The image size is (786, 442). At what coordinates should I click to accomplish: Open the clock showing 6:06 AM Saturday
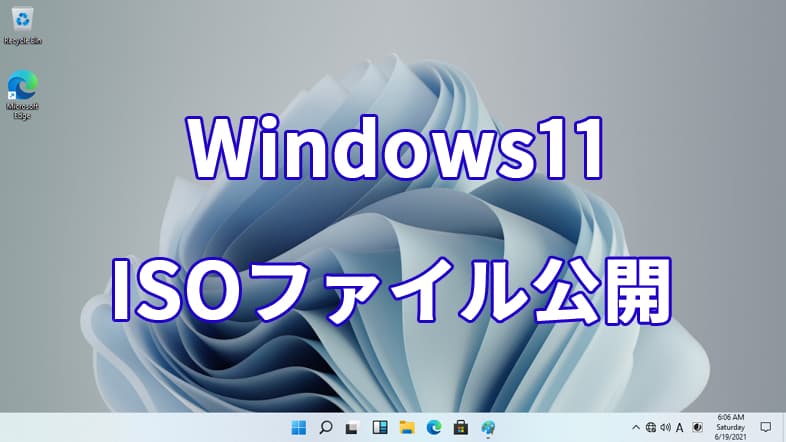coord(730,427)
